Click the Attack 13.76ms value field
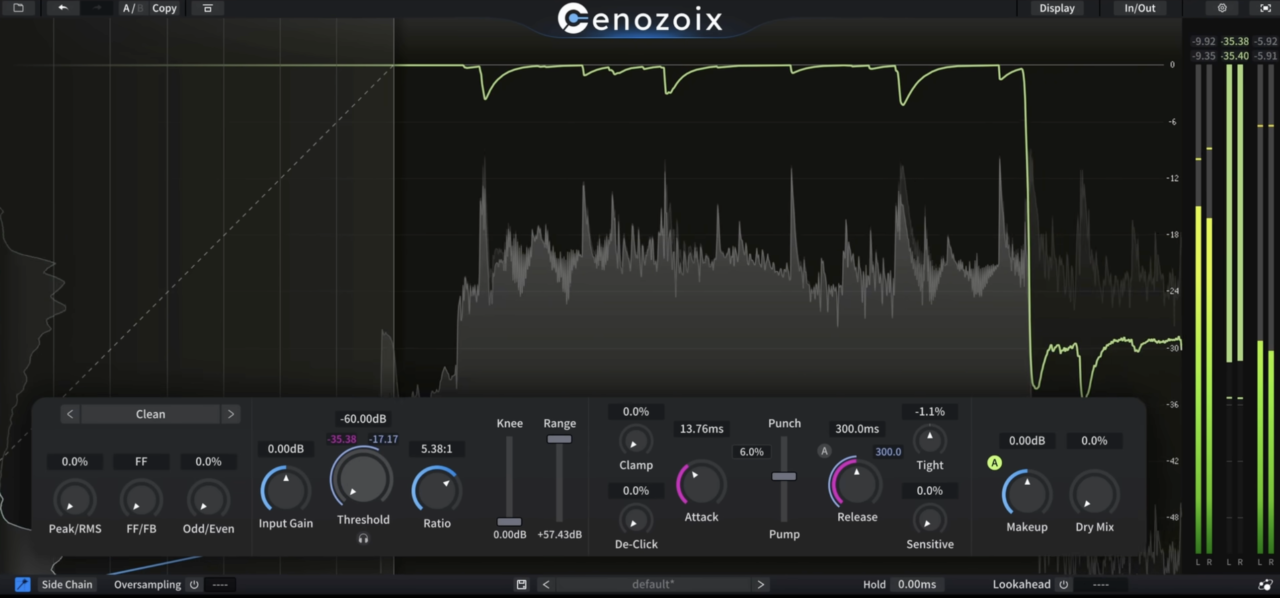The width and height of the screenshot is (1280, 598). 702,429
